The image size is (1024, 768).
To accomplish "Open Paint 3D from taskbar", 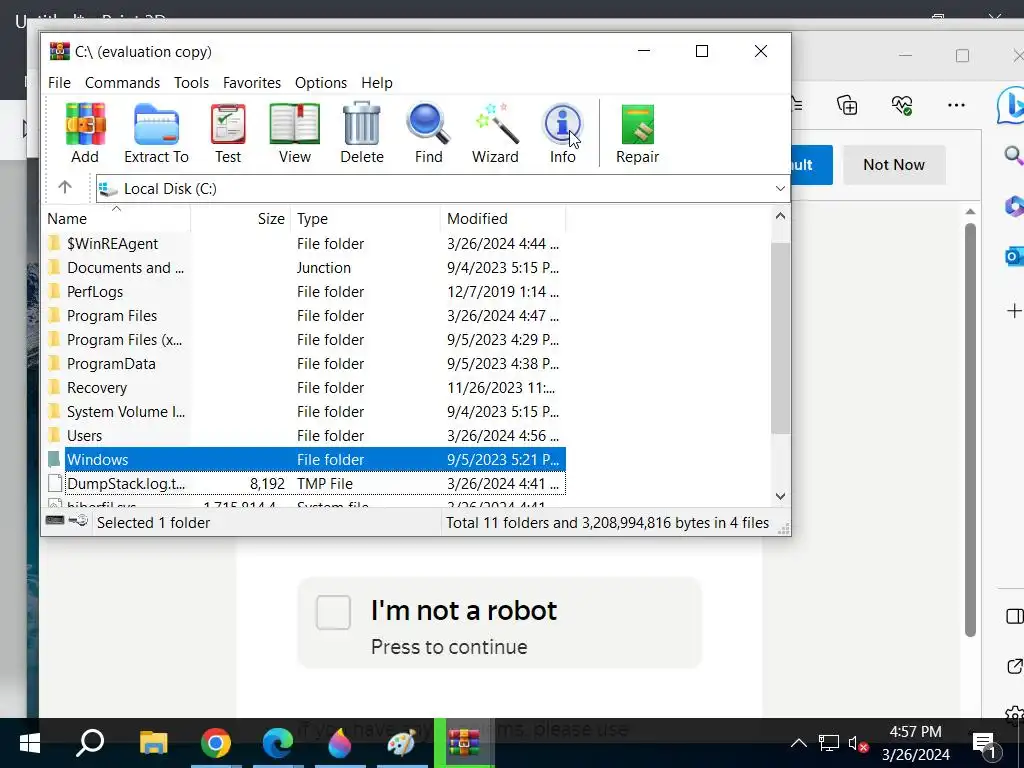I will 340,743.
